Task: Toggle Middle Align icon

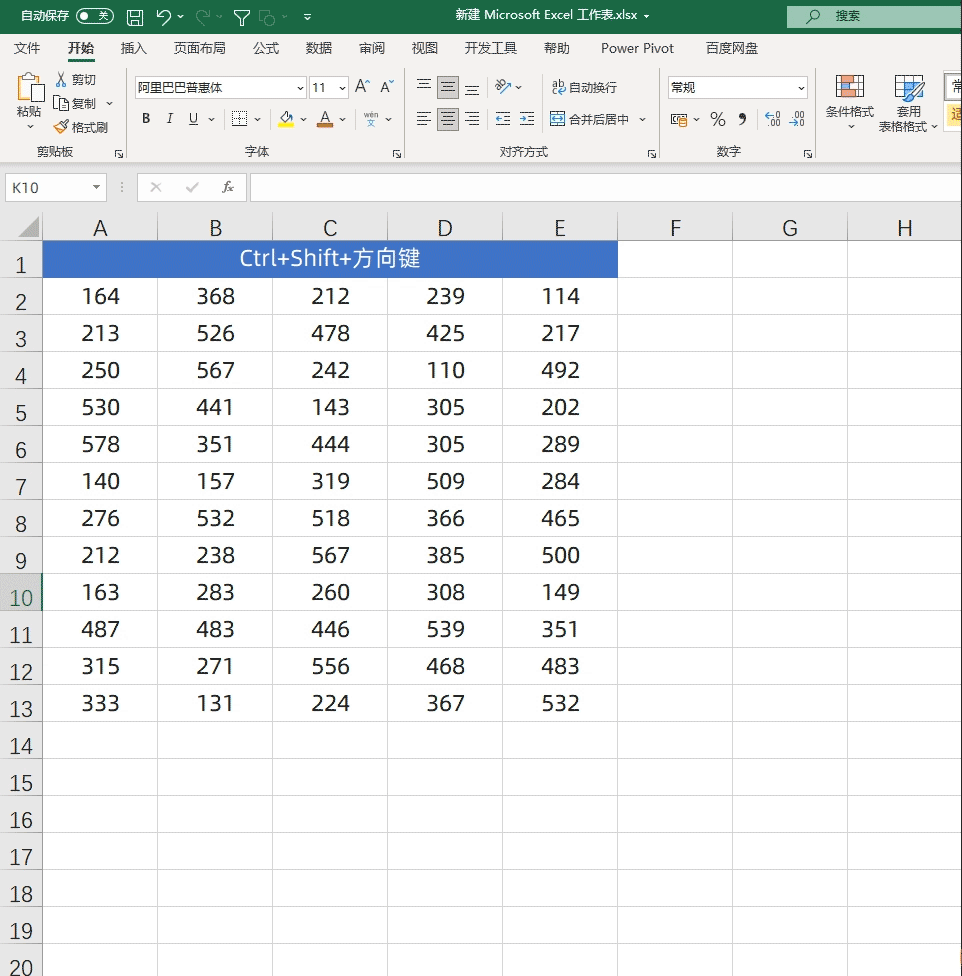Action: [x=448, y=88]
